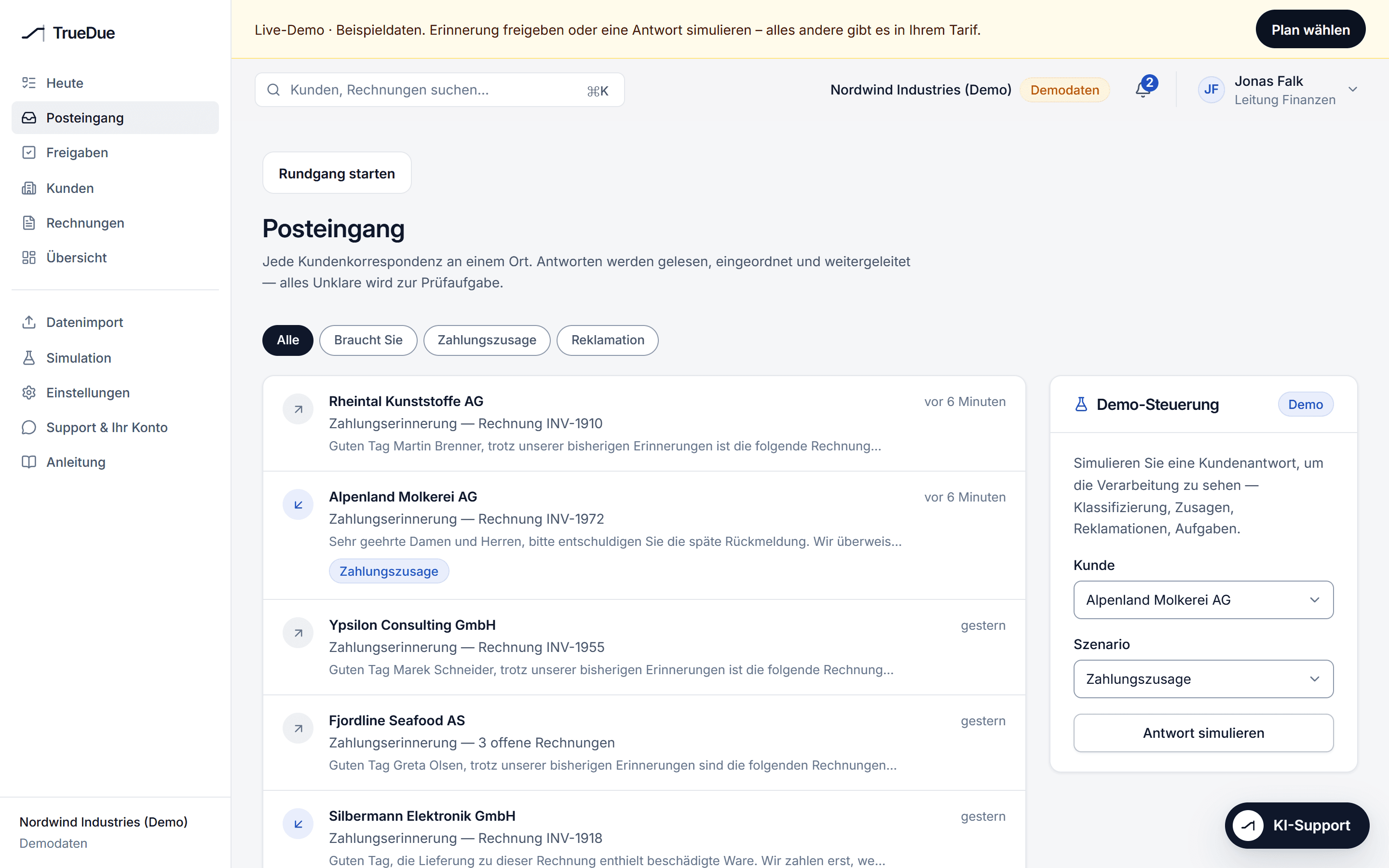Click outgoing arrow icon for Ypsilon Consulting GmbH
This screenshot has width=1389, height=868.
click(298, 633)
